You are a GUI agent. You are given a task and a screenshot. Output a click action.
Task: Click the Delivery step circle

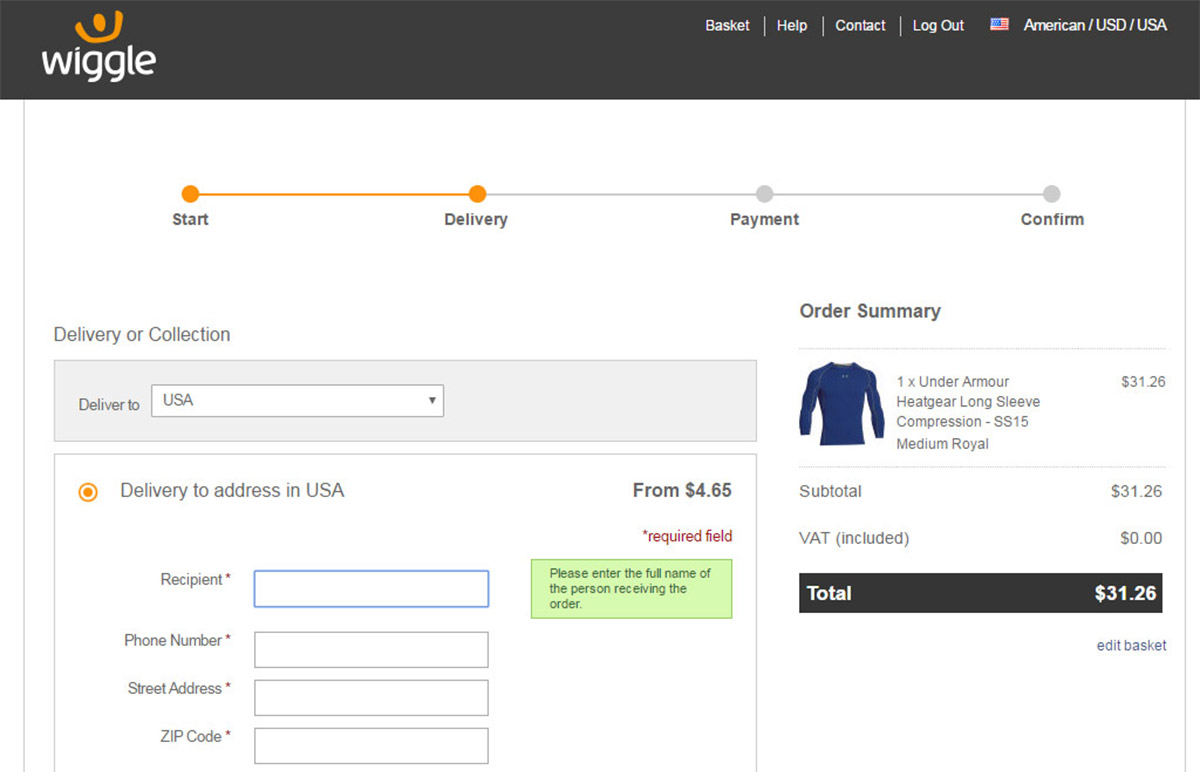tap(477, 194)
